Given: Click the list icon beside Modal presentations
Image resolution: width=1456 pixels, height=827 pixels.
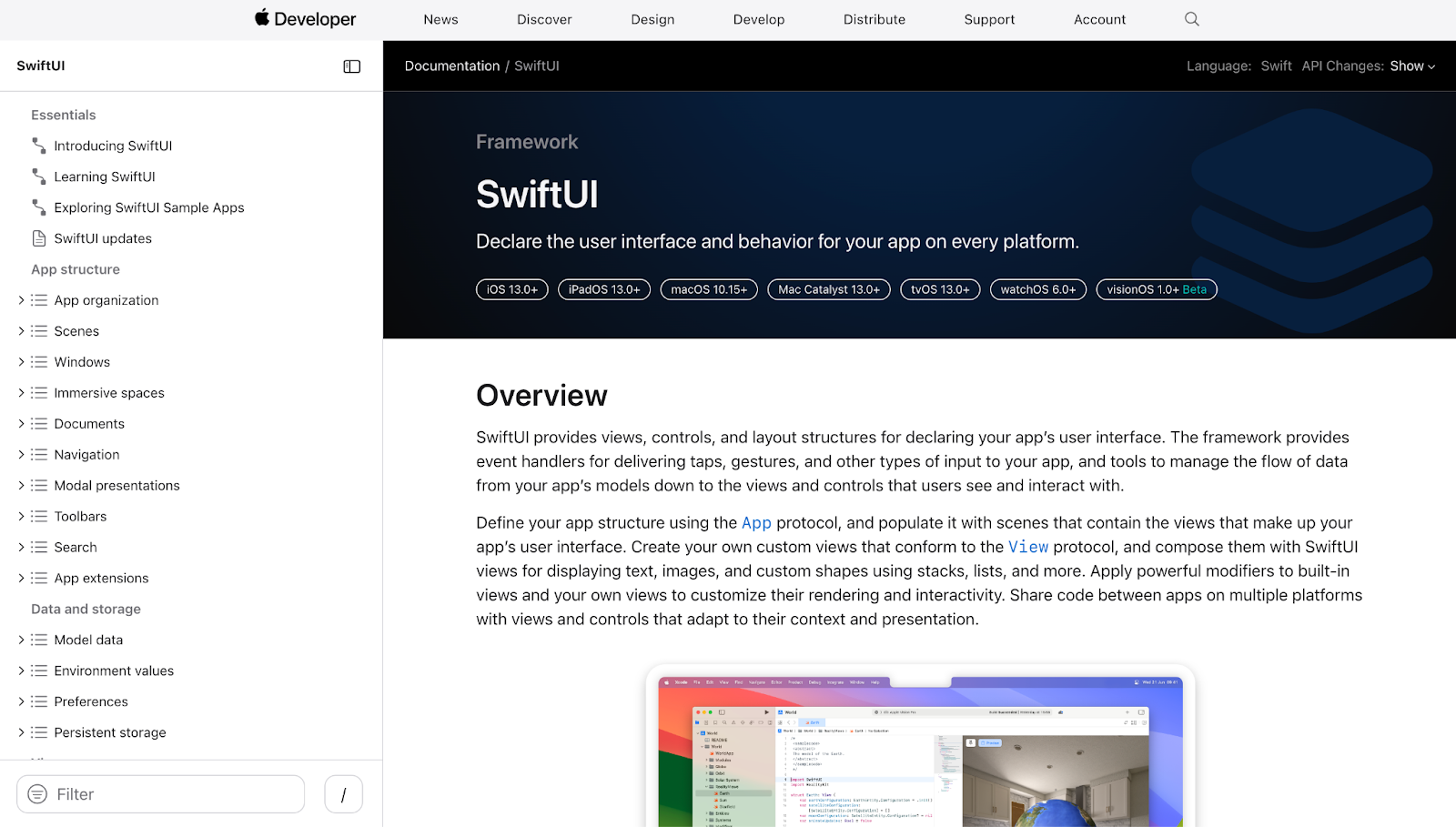Looking at the screenshot, I should 39,486.
